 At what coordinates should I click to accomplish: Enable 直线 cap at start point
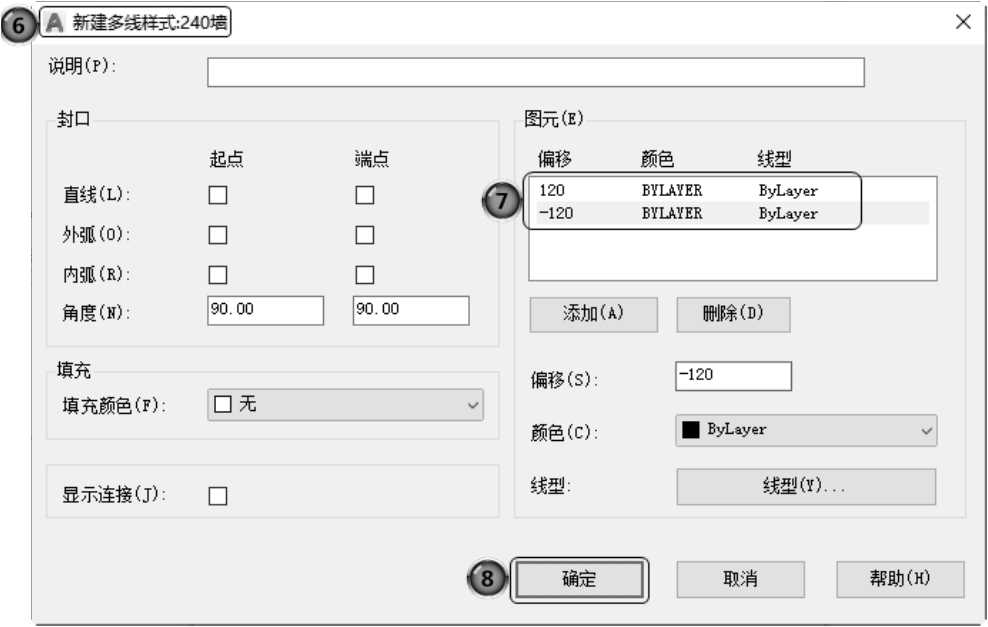pyautogui.click(x=217, y=196)
